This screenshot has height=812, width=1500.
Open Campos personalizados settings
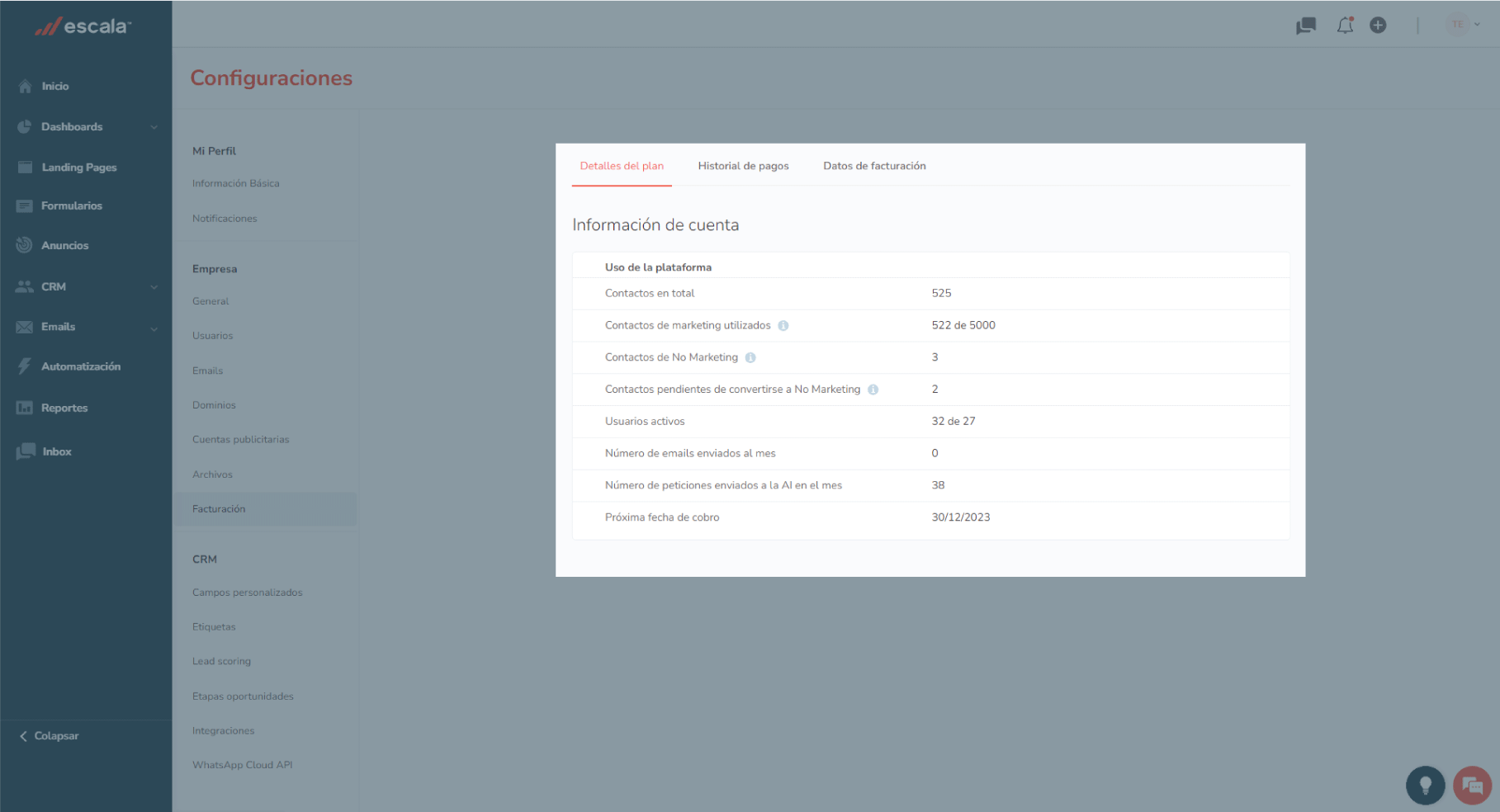click(x=247, y=592)
